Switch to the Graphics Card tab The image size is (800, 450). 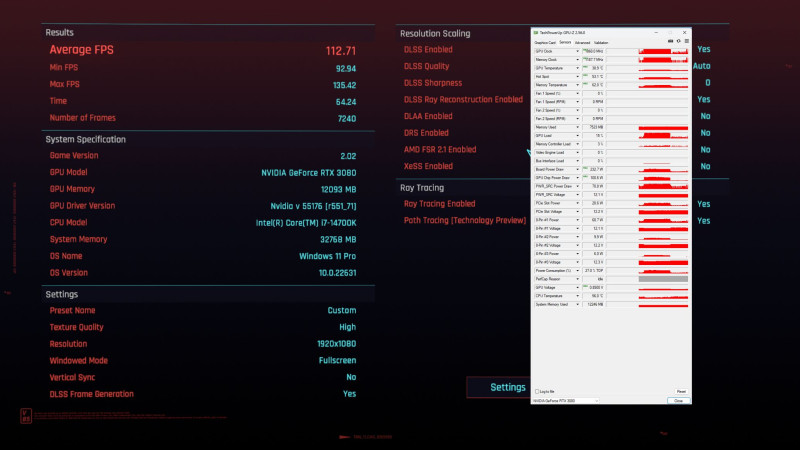[545, 43]
